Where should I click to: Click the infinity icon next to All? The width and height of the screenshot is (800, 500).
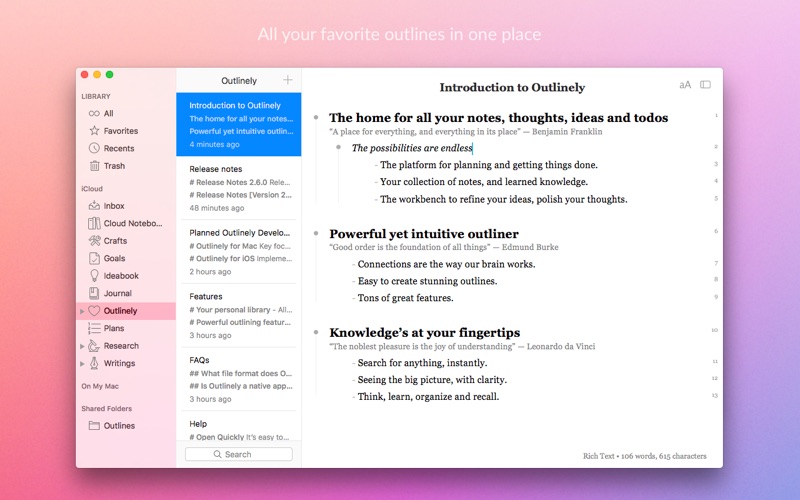(x=94, y=113)
